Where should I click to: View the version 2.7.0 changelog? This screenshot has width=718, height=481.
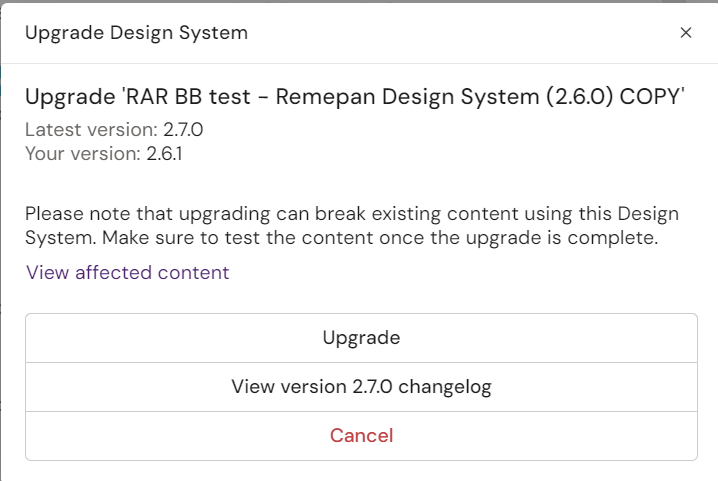(x=361, y=386)
